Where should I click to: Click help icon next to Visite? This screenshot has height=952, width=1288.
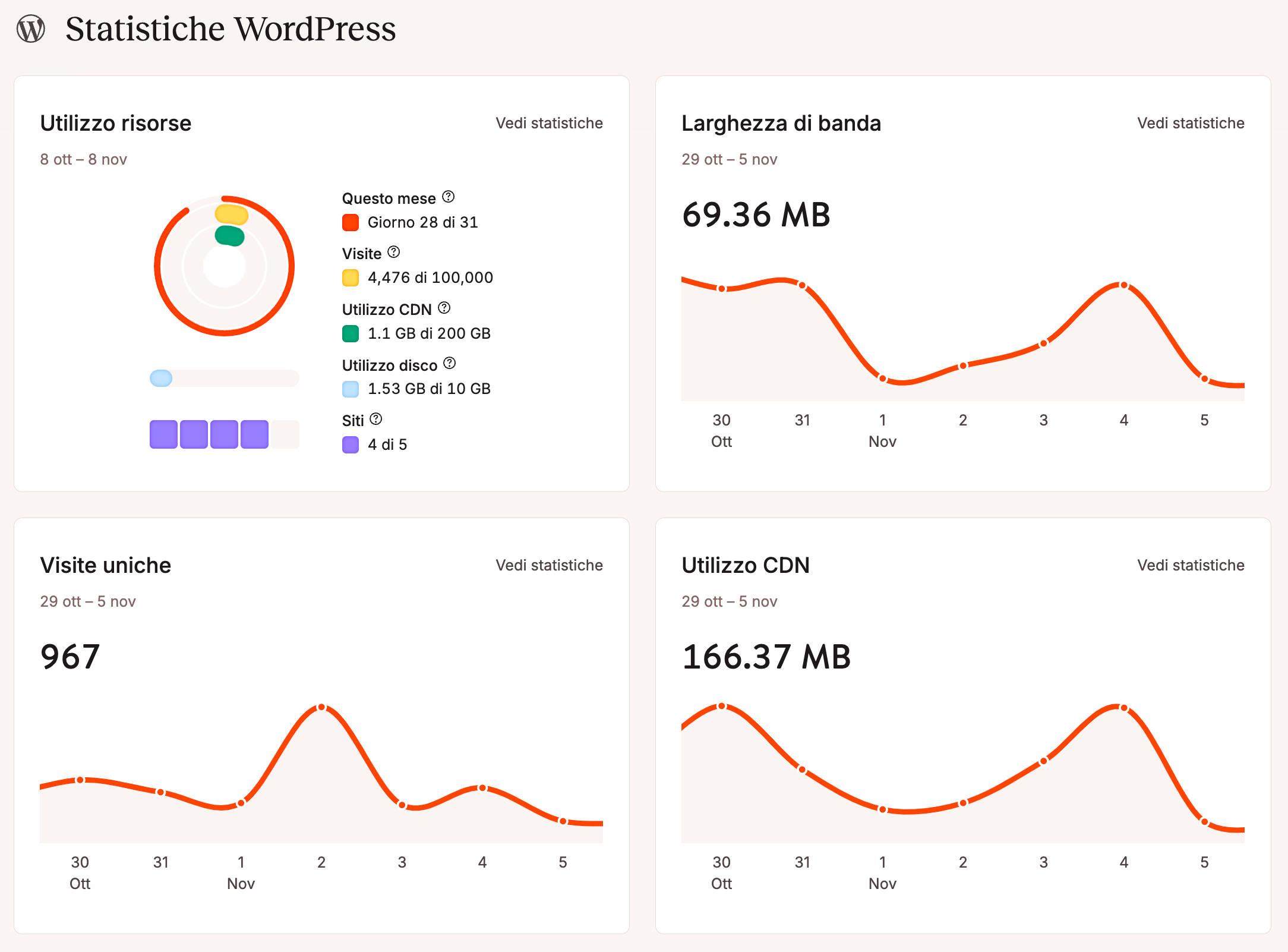pyautogui.click(x=394, y=252)
